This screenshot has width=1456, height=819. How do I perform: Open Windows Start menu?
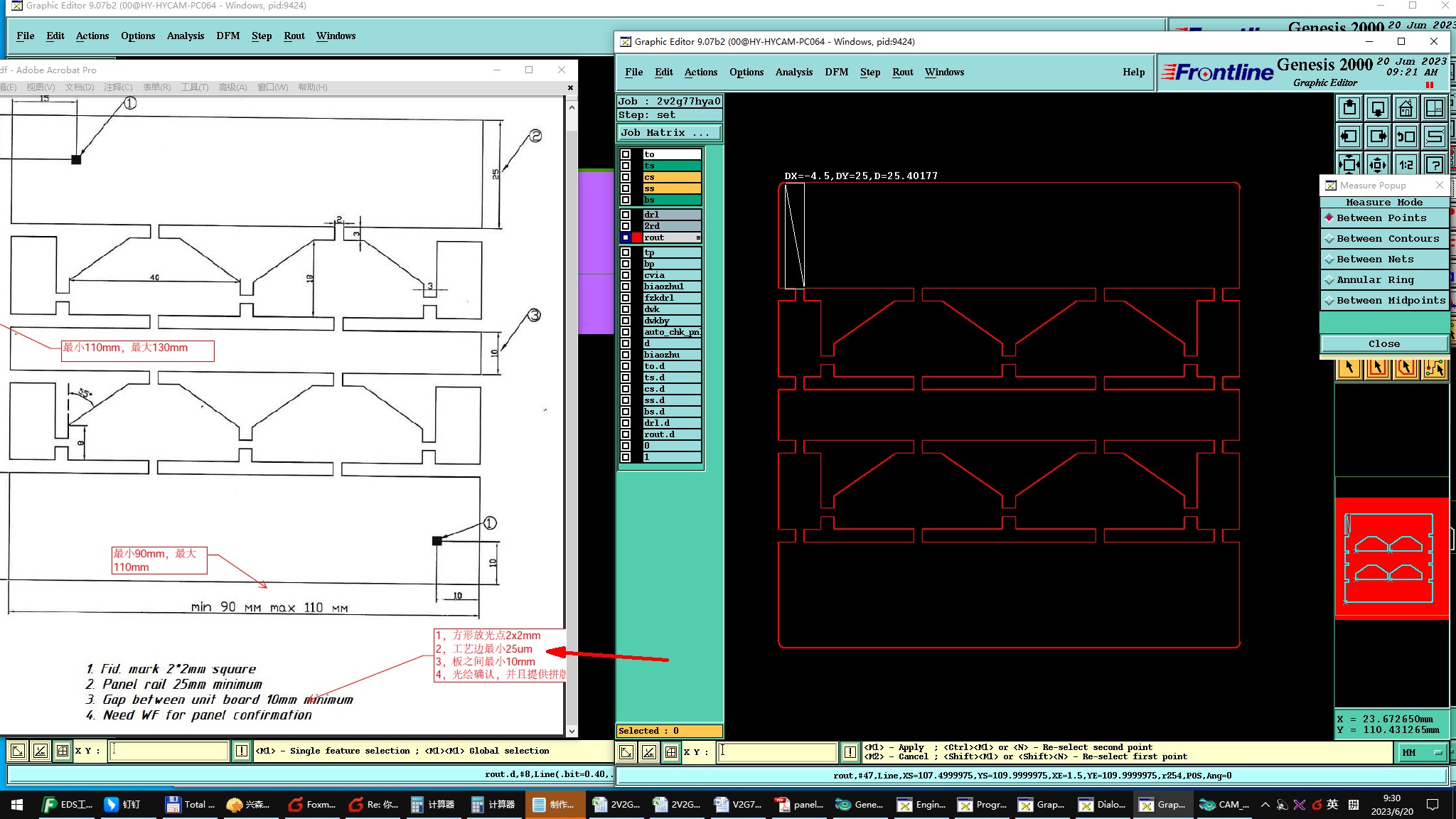17,805
